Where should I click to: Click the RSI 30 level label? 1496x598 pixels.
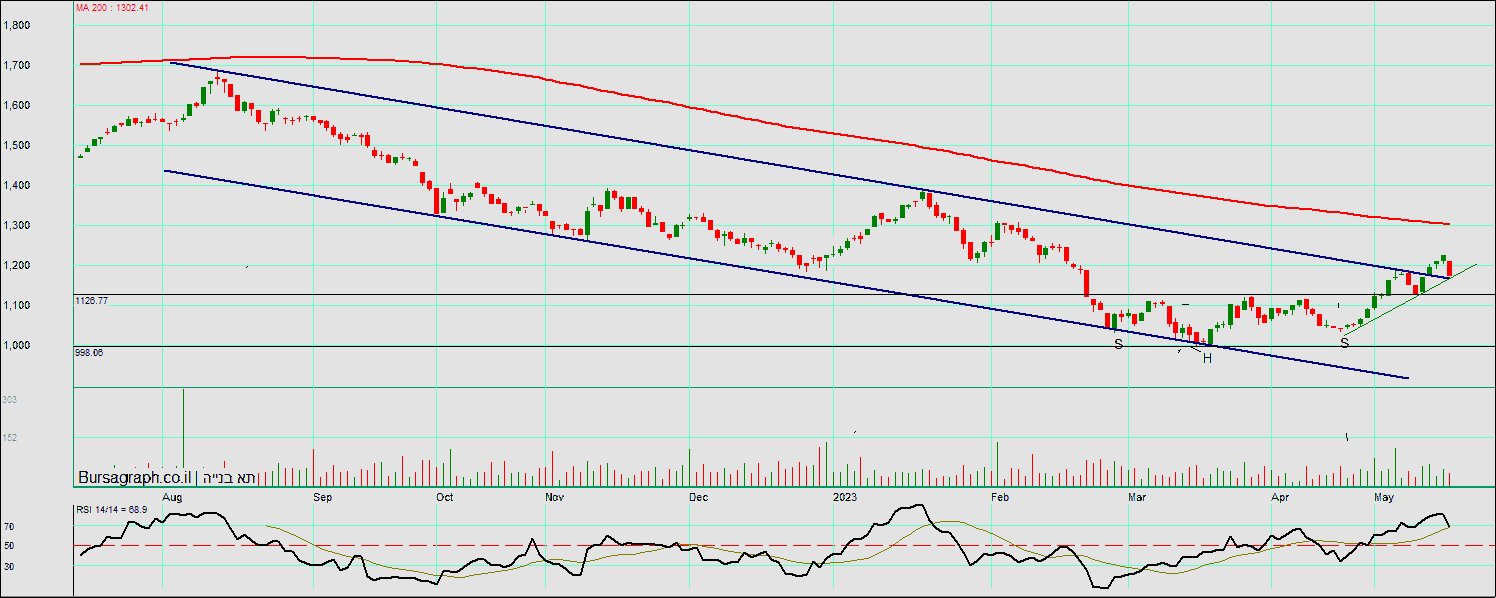(x=8, y=565)
